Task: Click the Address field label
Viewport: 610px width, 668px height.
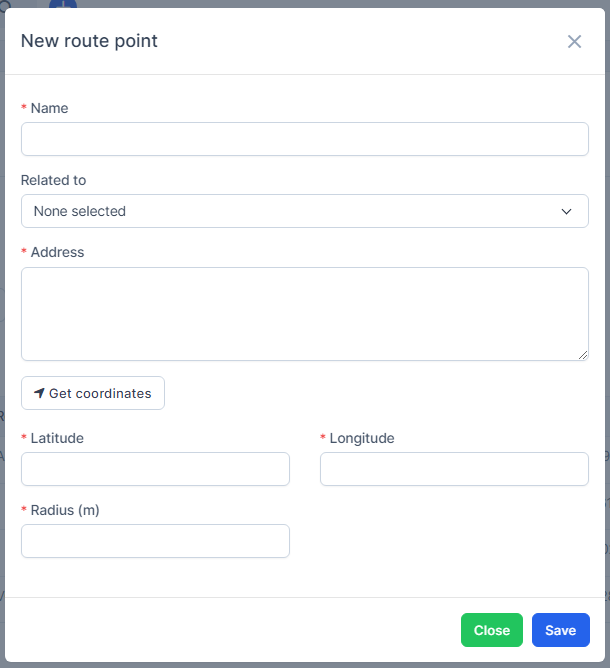Action: 57,252
